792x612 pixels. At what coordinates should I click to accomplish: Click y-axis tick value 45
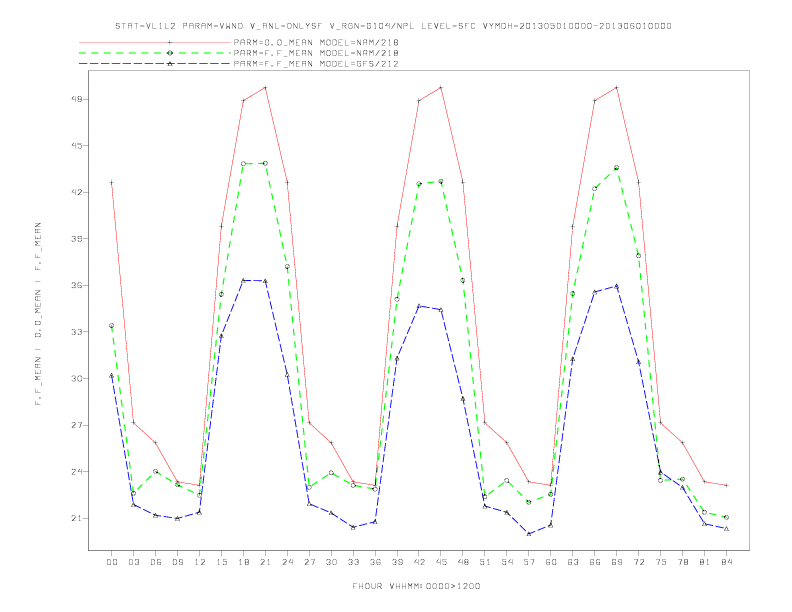76,145
